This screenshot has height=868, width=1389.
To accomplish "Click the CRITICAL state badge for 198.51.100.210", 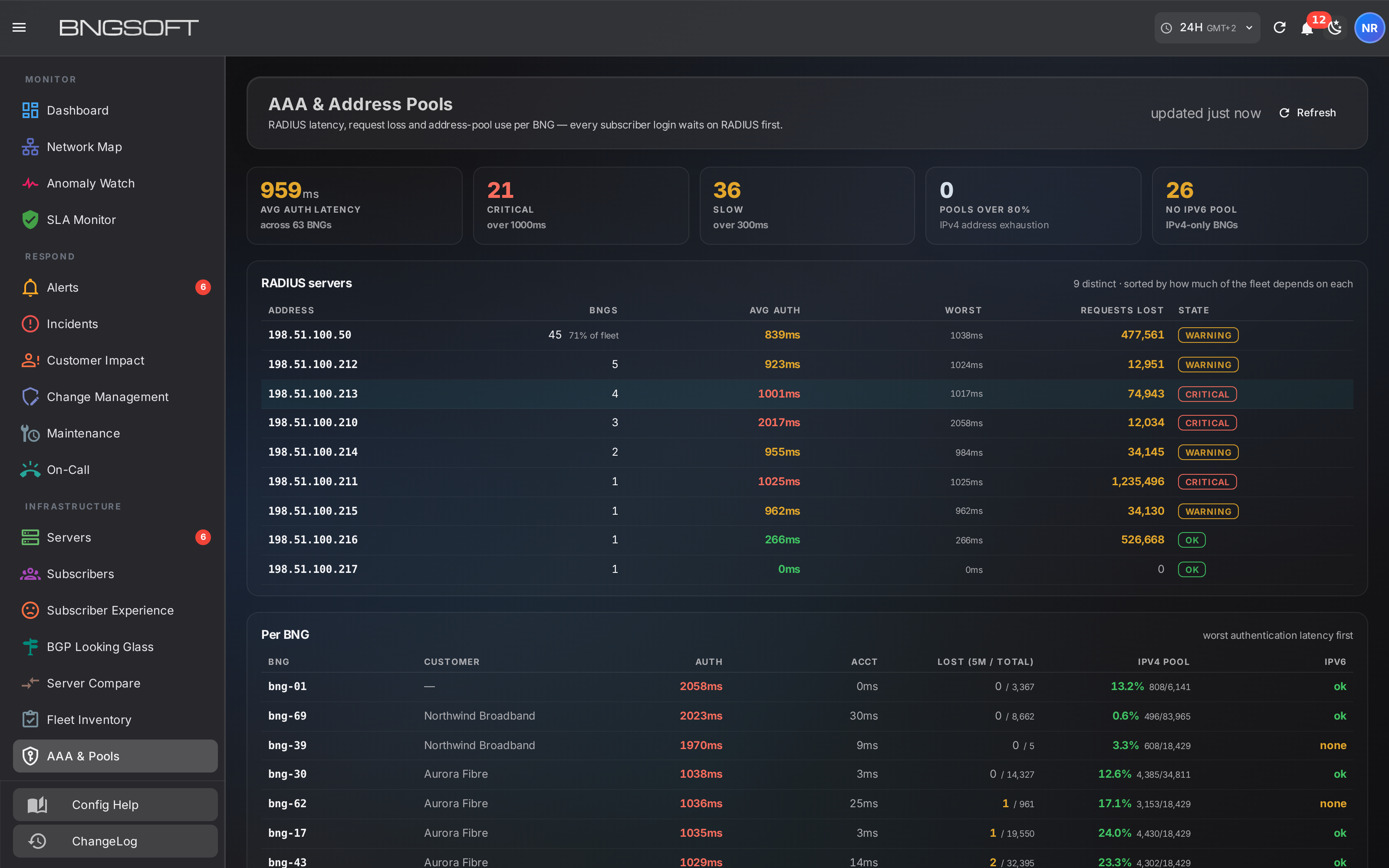I will click(x=1207, y=423).
